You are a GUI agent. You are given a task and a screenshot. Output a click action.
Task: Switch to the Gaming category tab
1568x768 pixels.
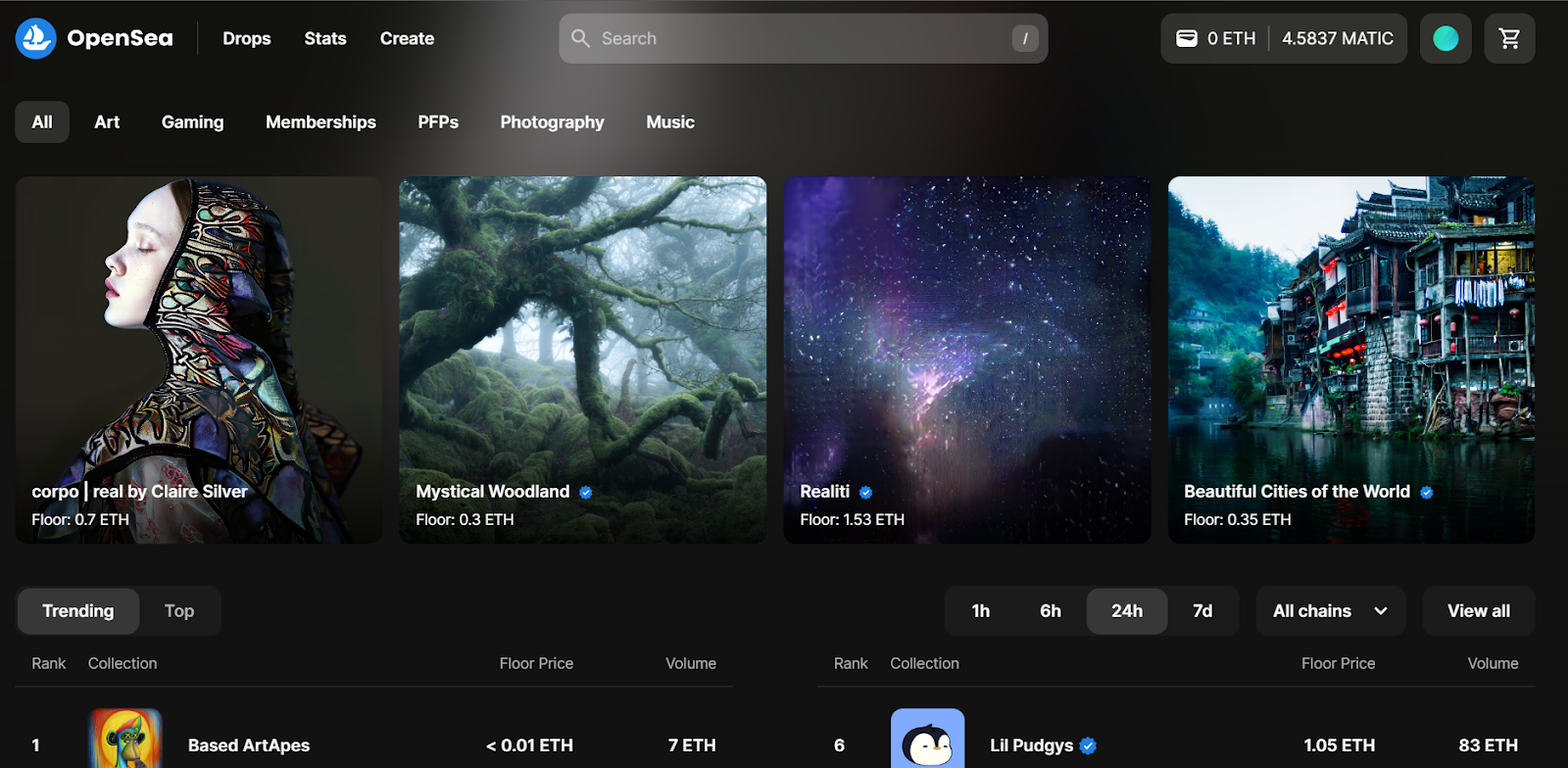(x=193, y=122)
